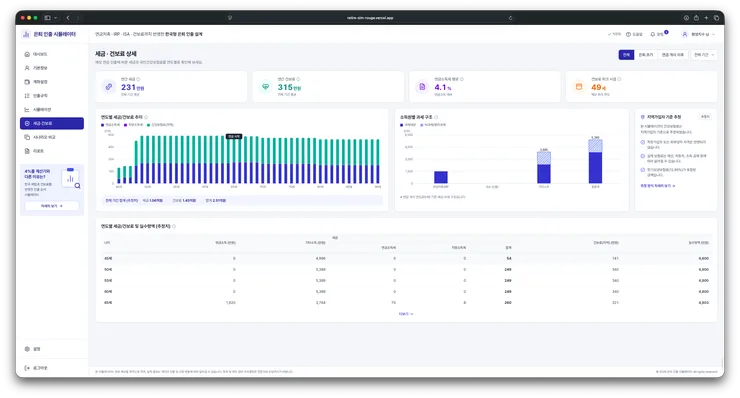Screen dimensions: 740x398
Task: Open the basic info person item in the sidebar
Action: tap(51, 68)
